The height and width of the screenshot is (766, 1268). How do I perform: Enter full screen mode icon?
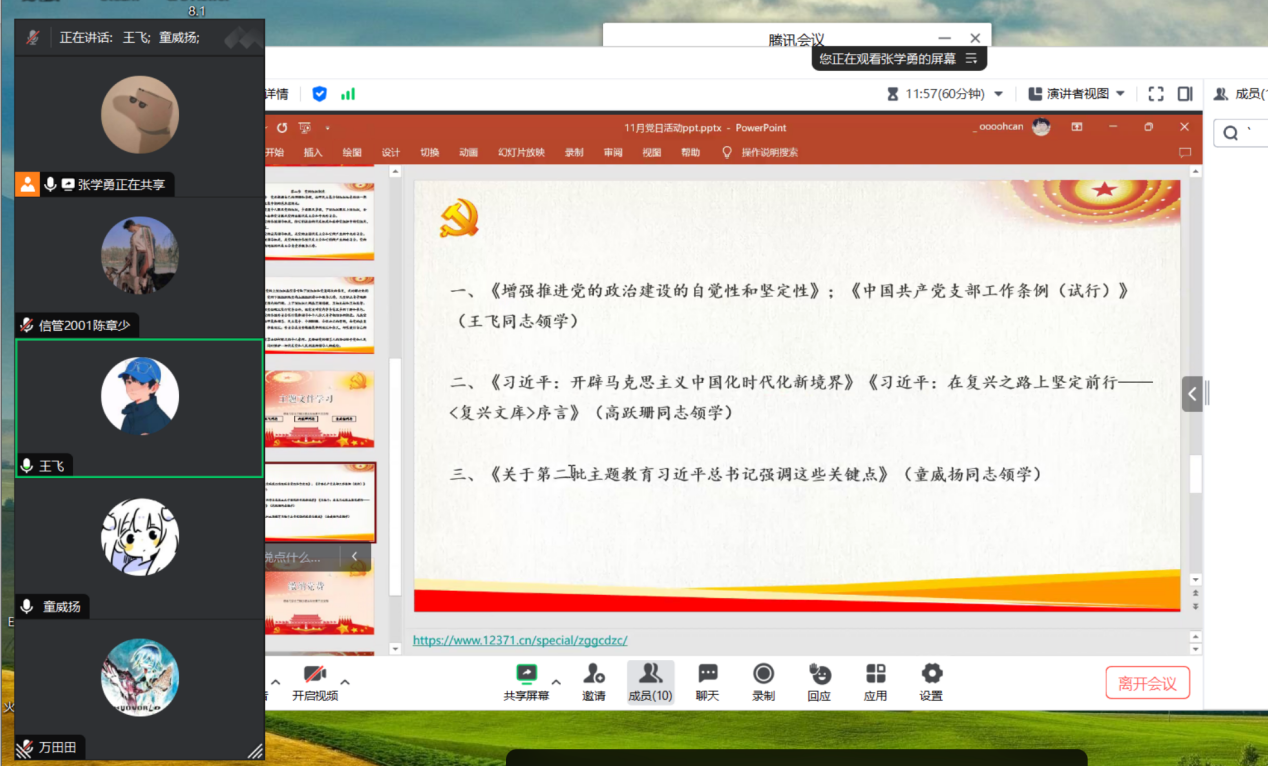[x=1156, y=94]
